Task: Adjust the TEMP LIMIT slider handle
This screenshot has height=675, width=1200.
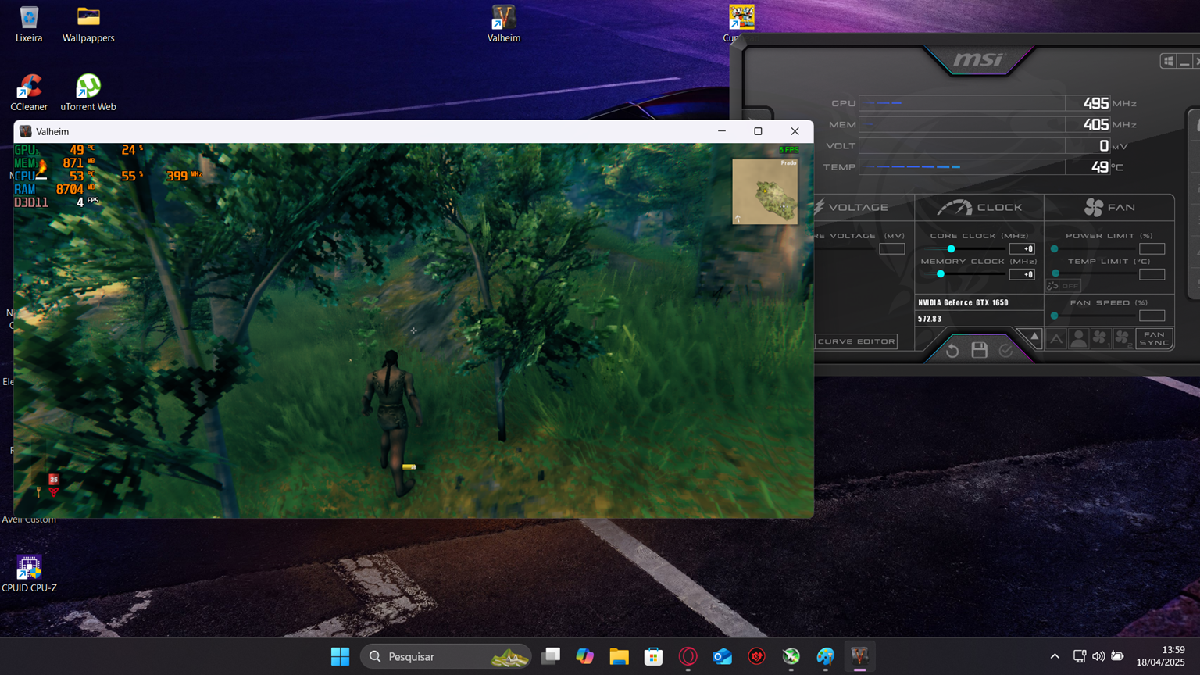Action: 1055,273
